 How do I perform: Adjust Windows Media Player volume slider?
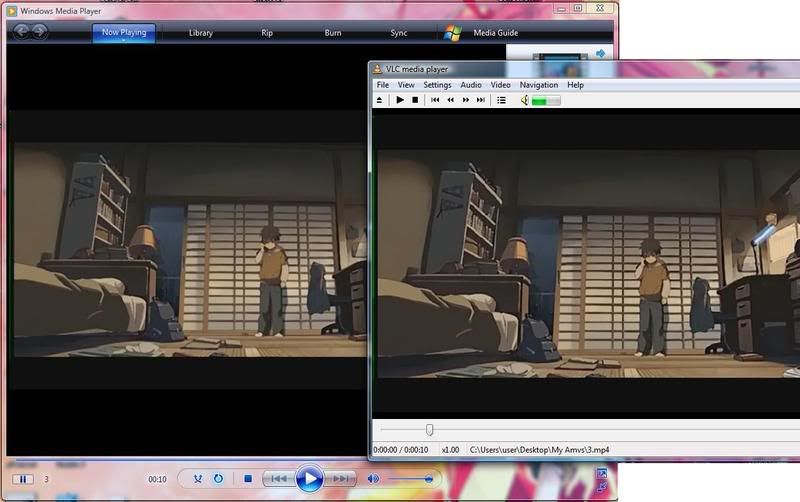411,479
